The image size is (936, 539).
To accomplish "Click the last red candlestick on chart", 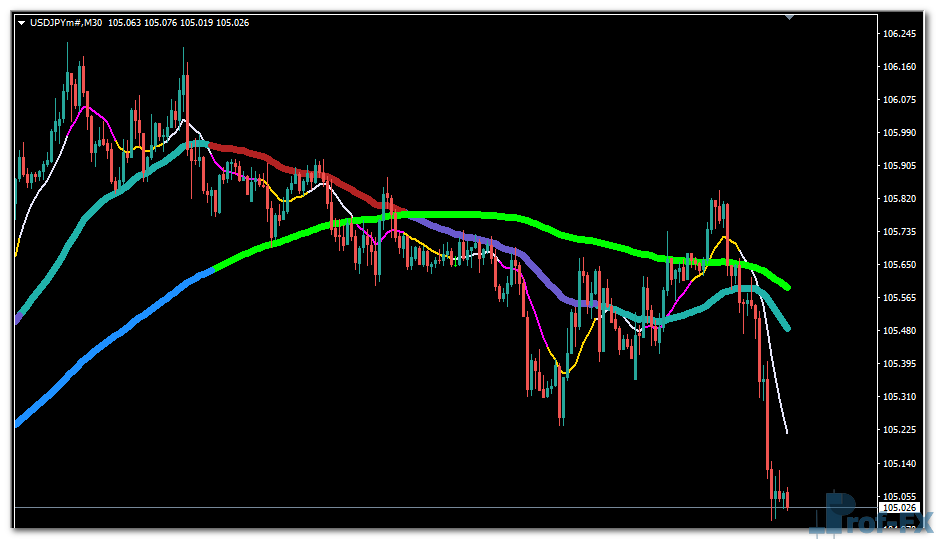I will [788, 499].
